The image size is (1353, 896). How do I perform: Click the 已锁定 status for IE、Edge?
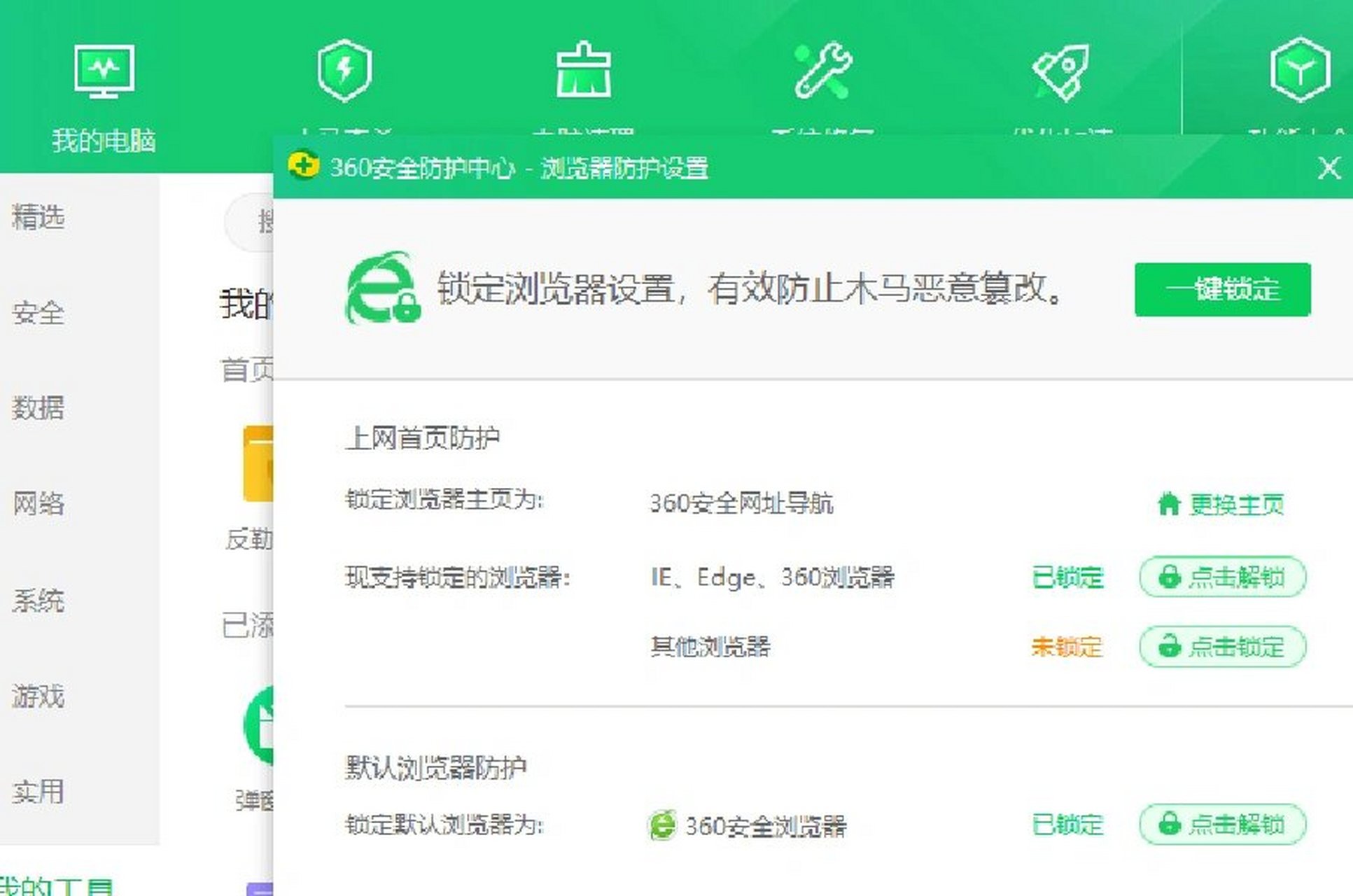[x=1068, y=577]
